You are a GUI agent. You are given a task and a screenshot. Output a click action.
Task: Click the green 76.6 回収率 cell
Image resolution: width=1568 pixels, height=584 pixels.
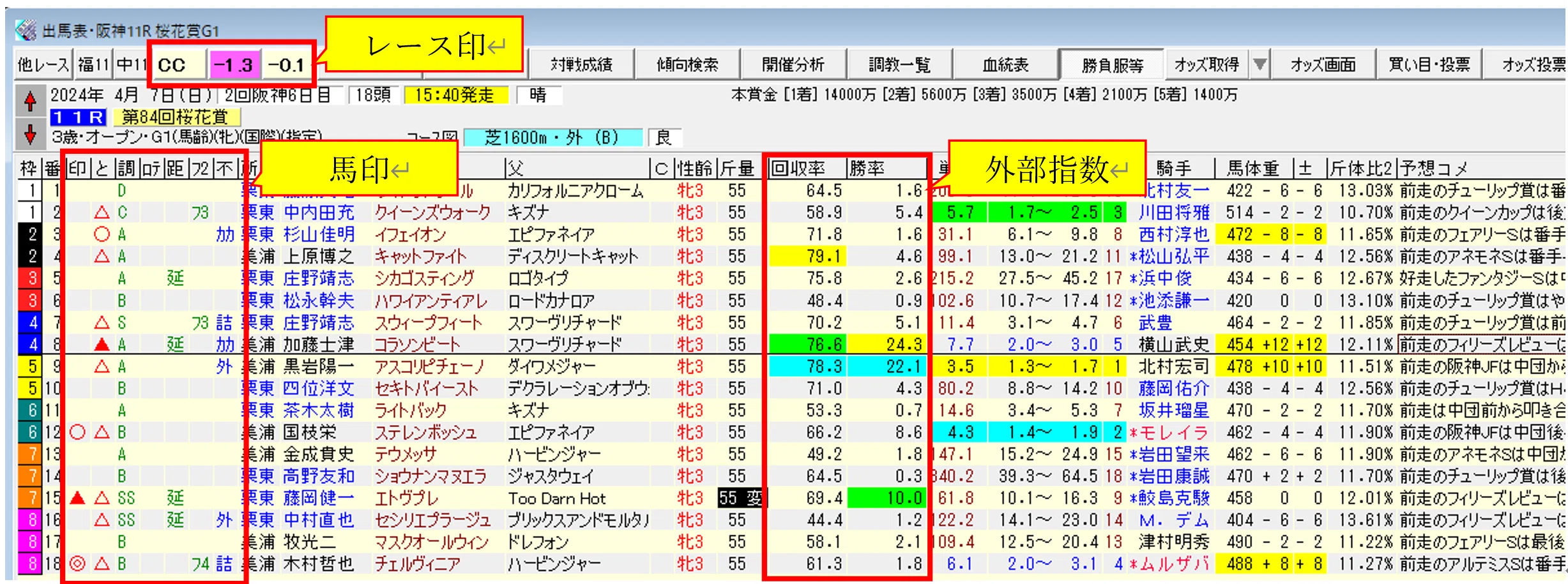pos(807,345)
